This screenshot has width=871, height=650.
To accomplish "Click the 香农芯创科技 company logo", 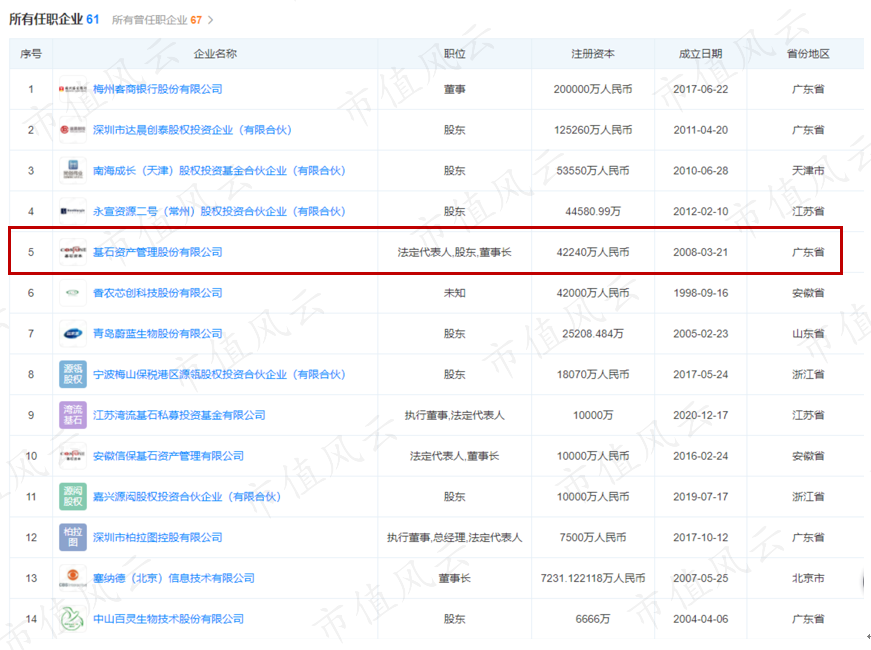I will [x=73, y=293].
